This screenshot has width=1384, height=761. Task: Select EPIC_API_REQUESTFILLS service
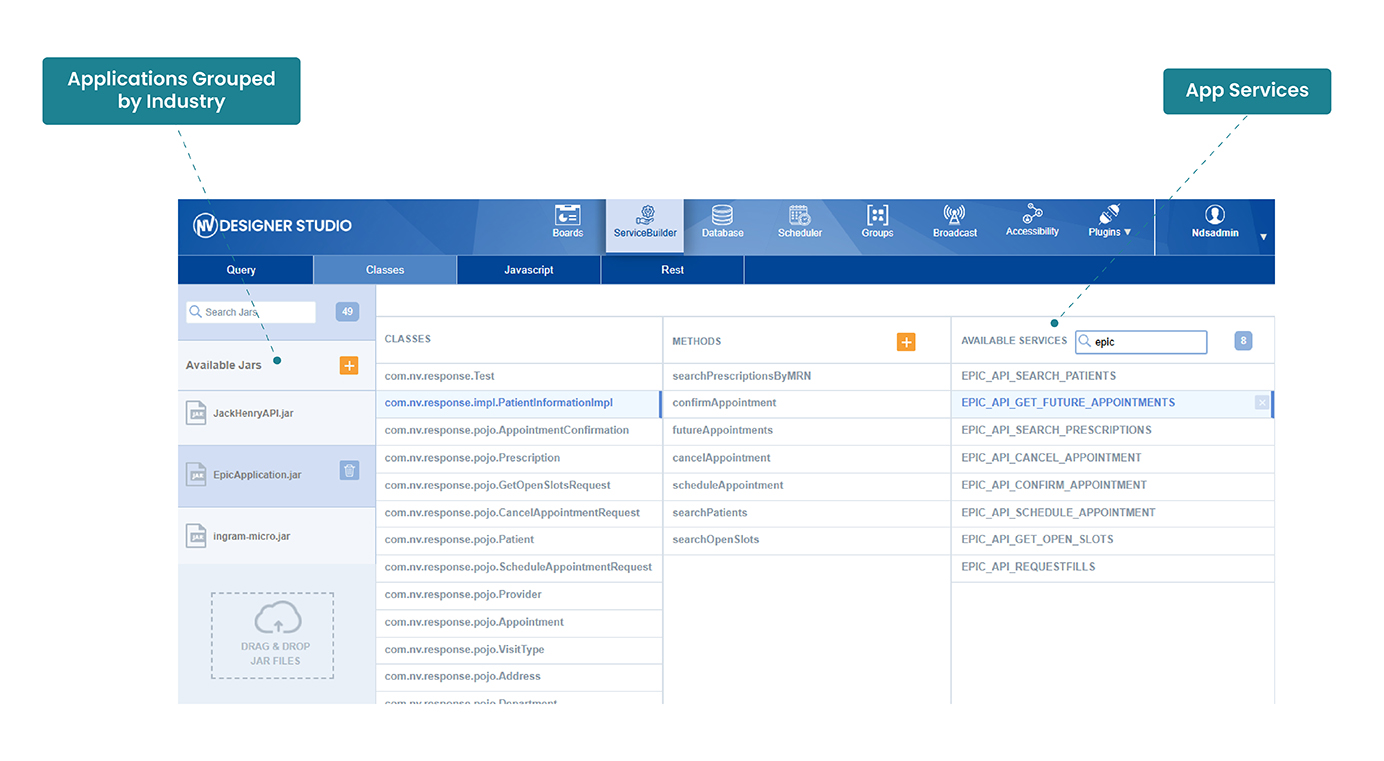[1113, 567]
